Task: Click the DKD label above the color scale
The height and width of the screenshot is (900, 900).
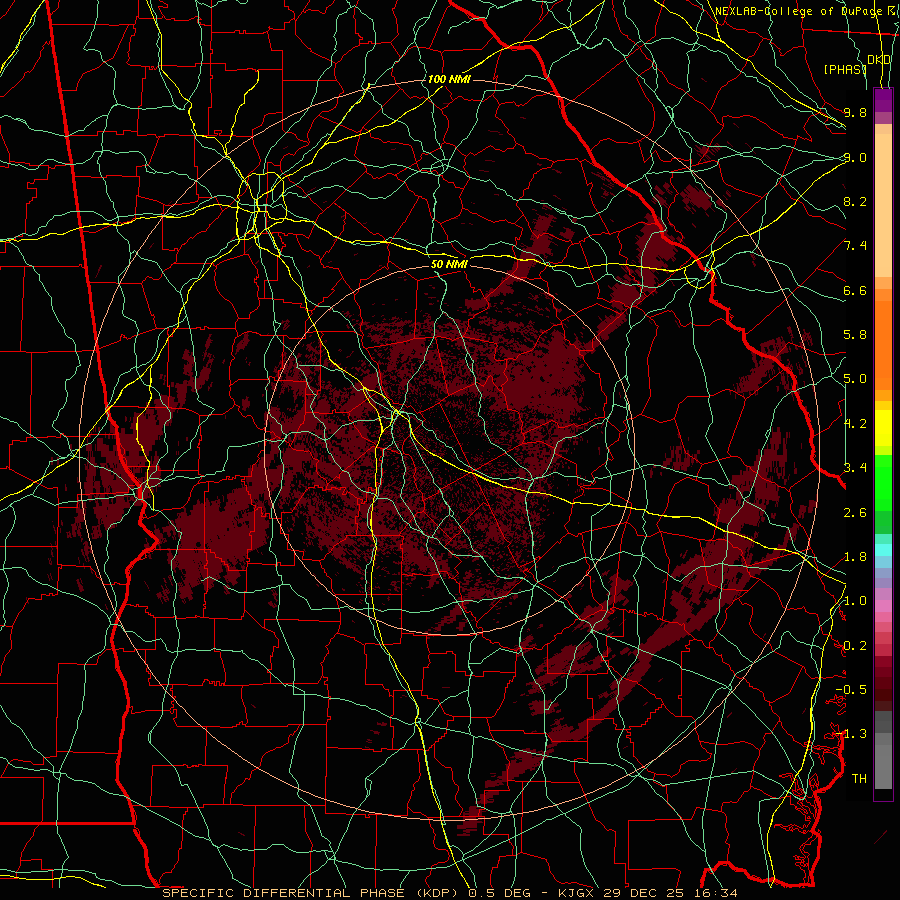Action: click(x=878, y=60)
